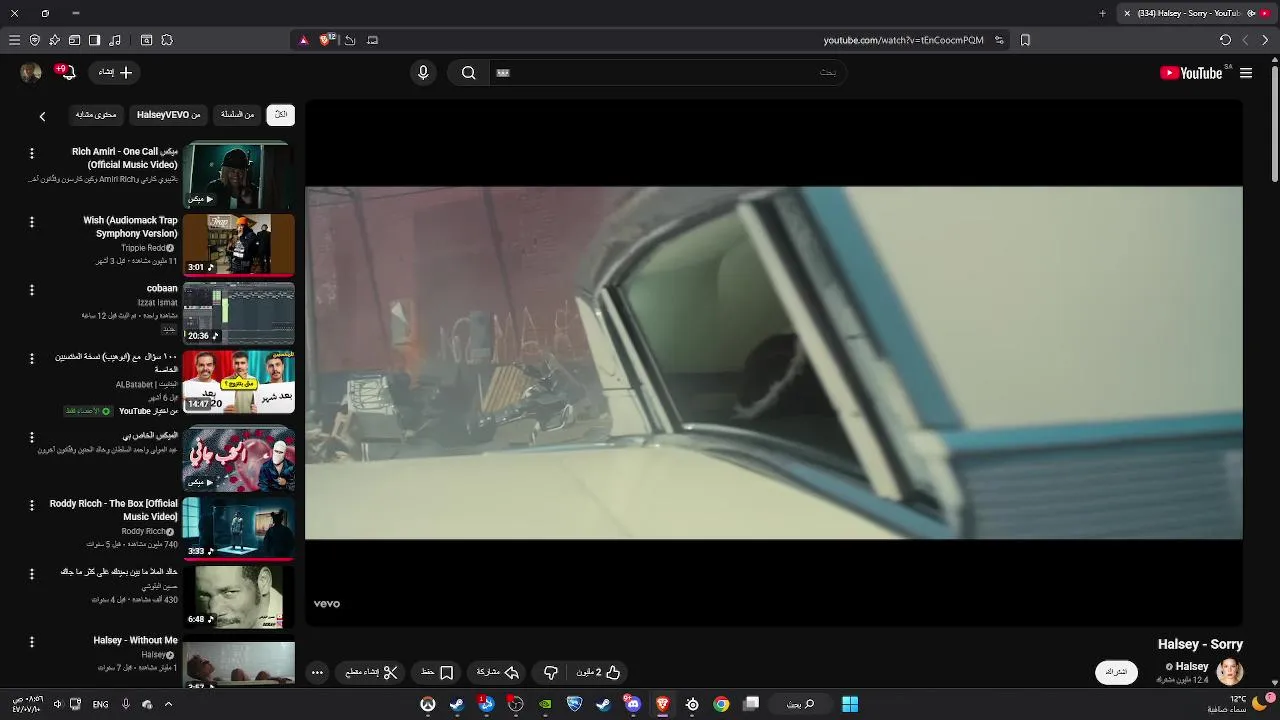Image resolution: width=1280 pixels, height=720 pixels.
Task: Open Google Chrome from the taskbar
Action: click(x=721, y=704)
